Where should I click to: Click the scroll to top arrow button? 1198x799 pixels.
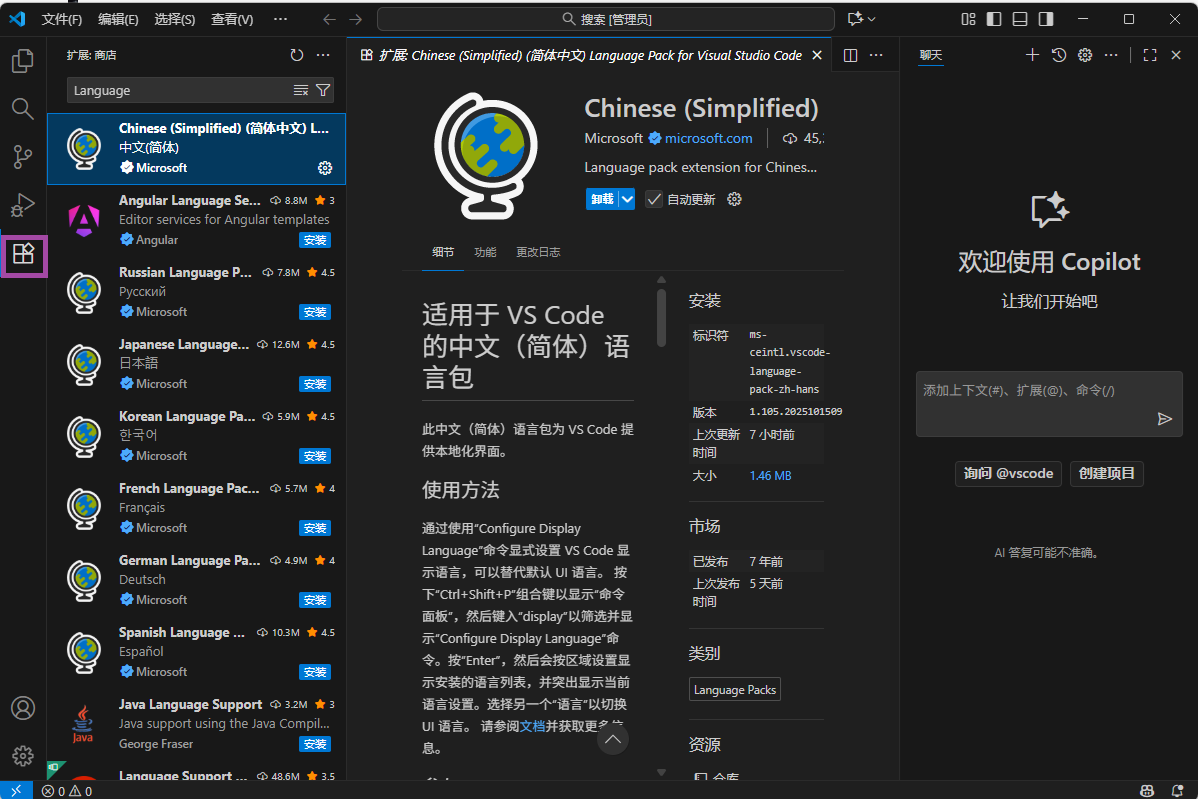click(613, 739)
